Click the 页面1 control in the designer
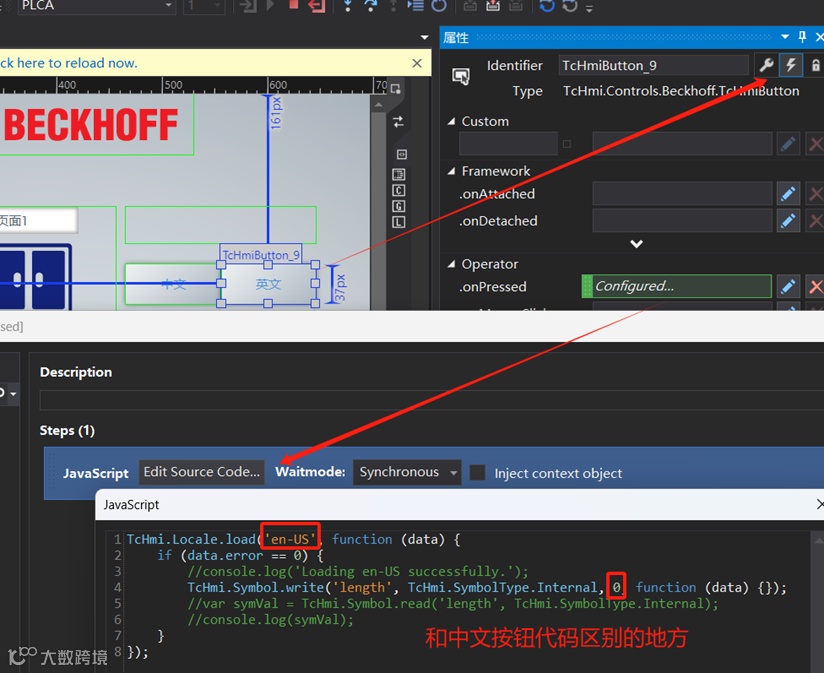824x673 pixels. [38, 221]
